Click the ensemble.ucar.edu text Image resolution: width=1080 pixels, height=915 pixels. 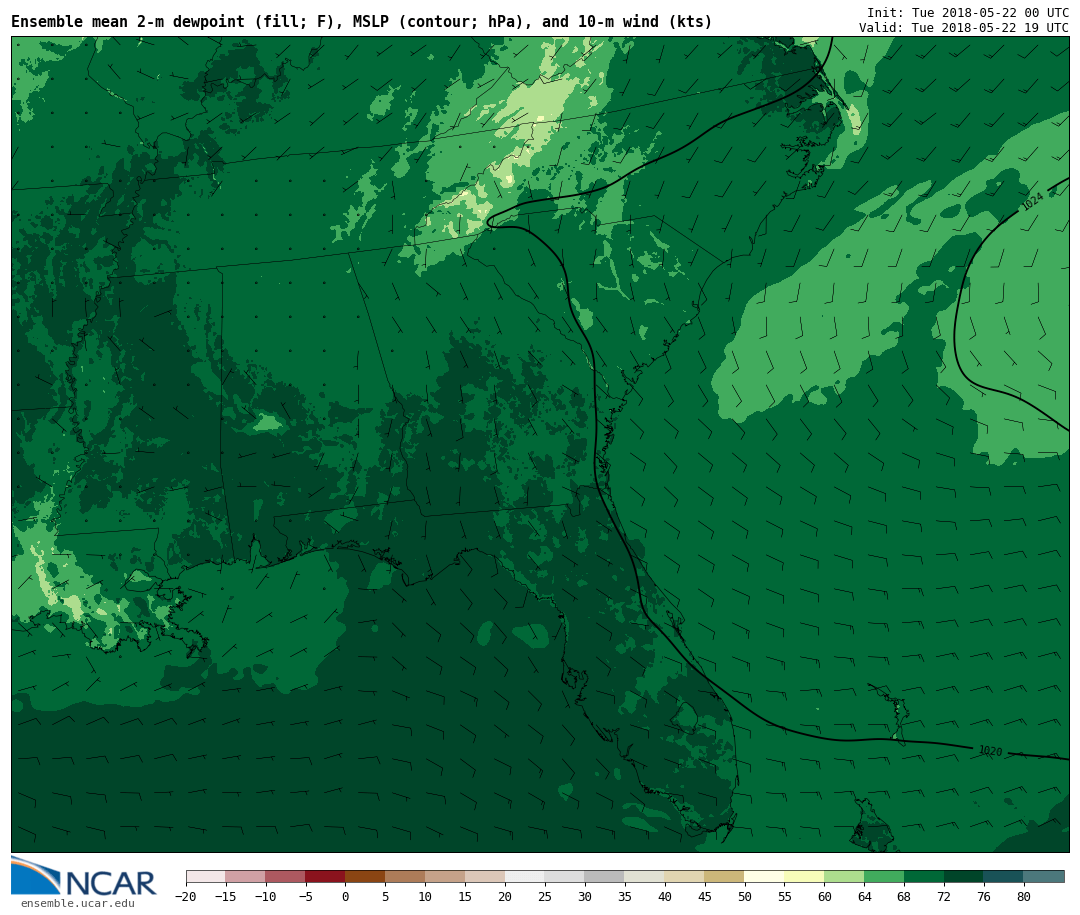click(x=78, y=903)
